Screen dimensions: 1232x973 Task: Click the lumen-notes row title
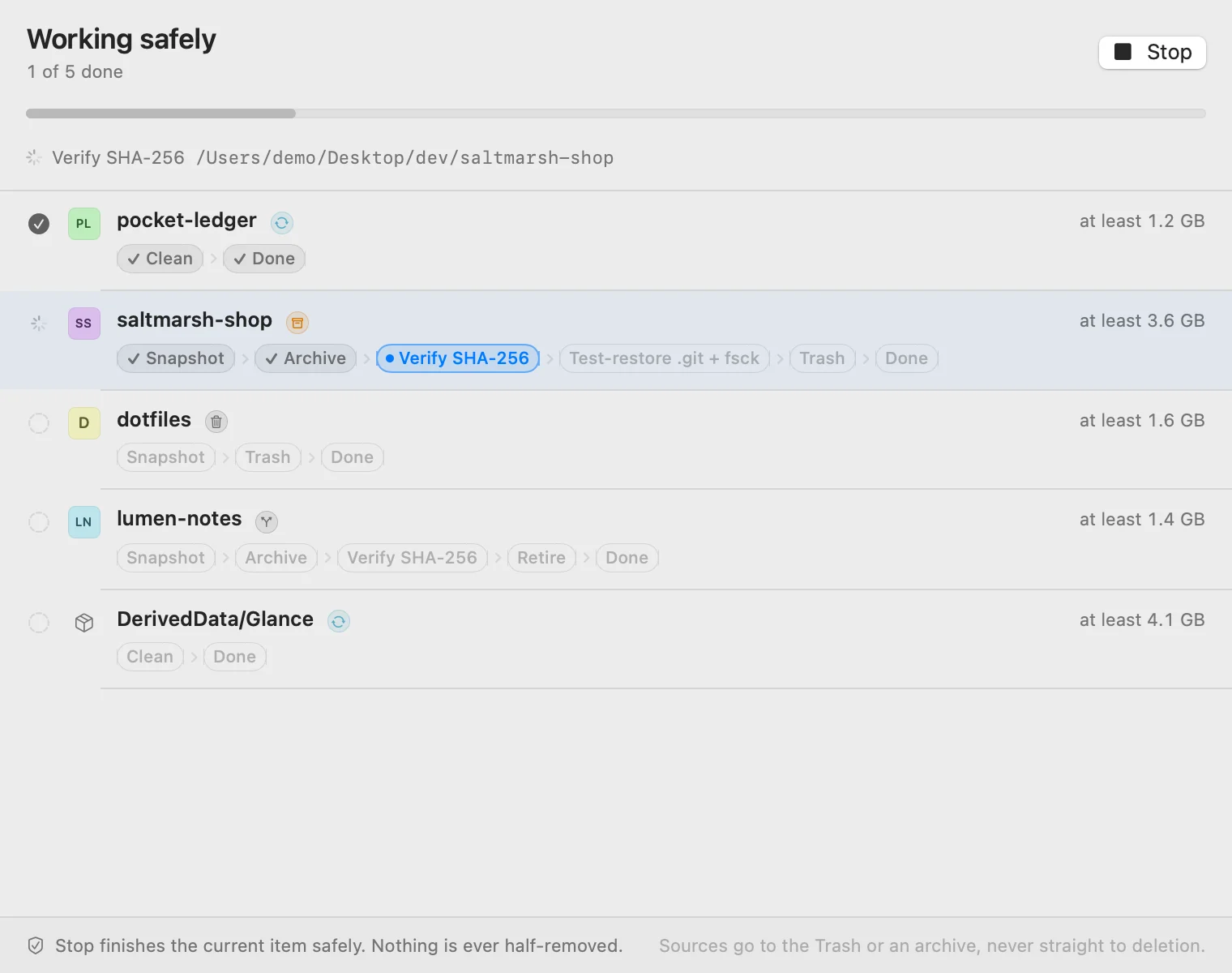179,519
